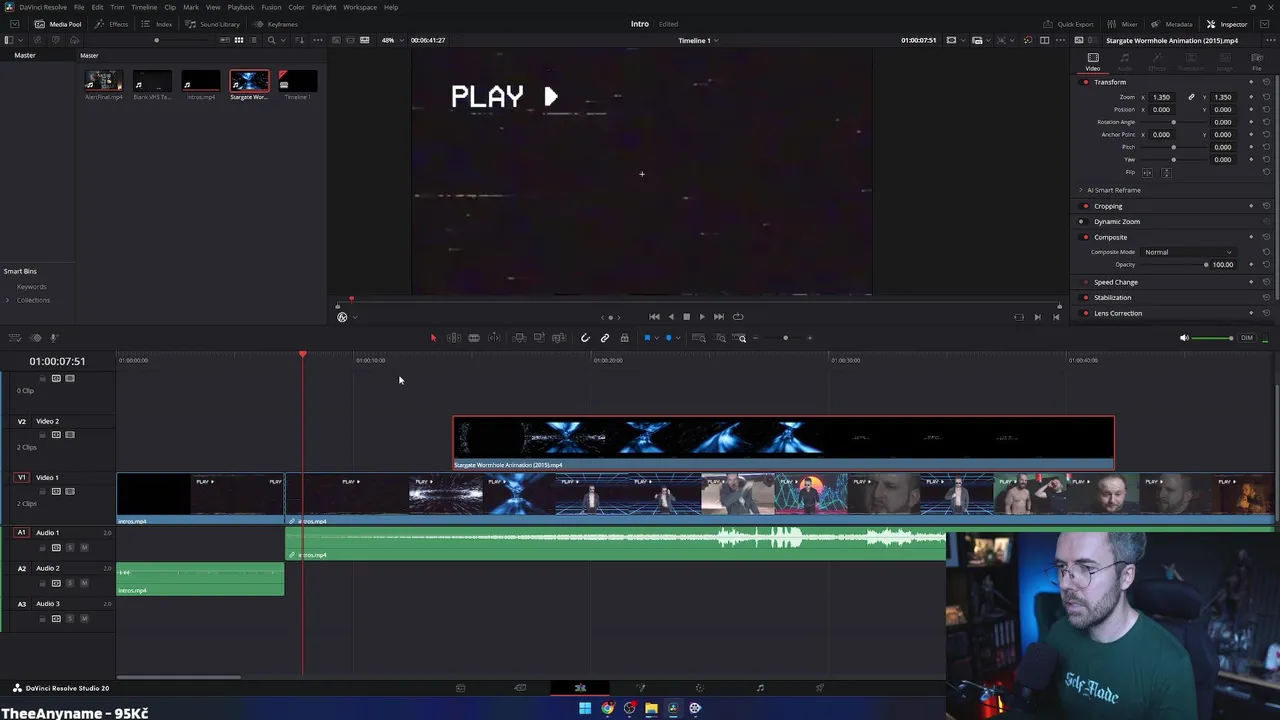Adjust the monitor volume slider

(x=1213, y=338)
